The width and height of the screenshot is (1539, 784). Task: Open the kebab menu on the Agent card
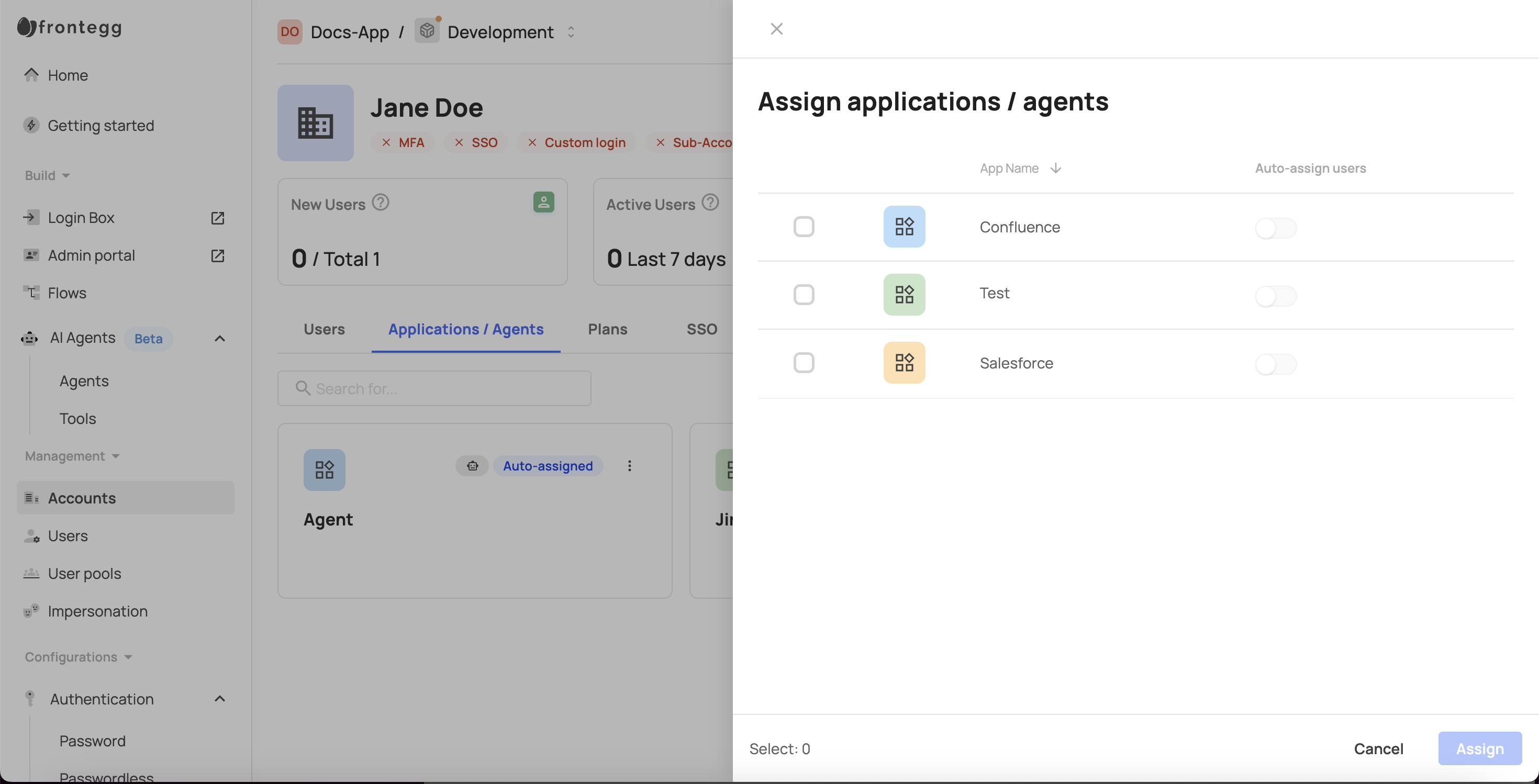[629, 466]
